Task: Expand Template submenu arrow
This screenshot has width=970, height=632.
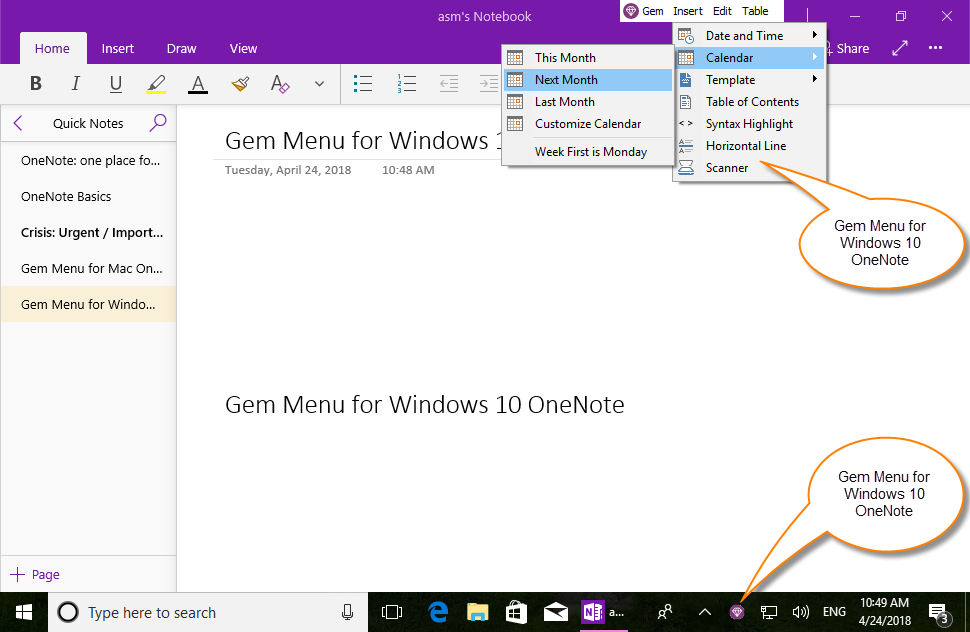Action: pyautogui.click(x=815, y=79)
